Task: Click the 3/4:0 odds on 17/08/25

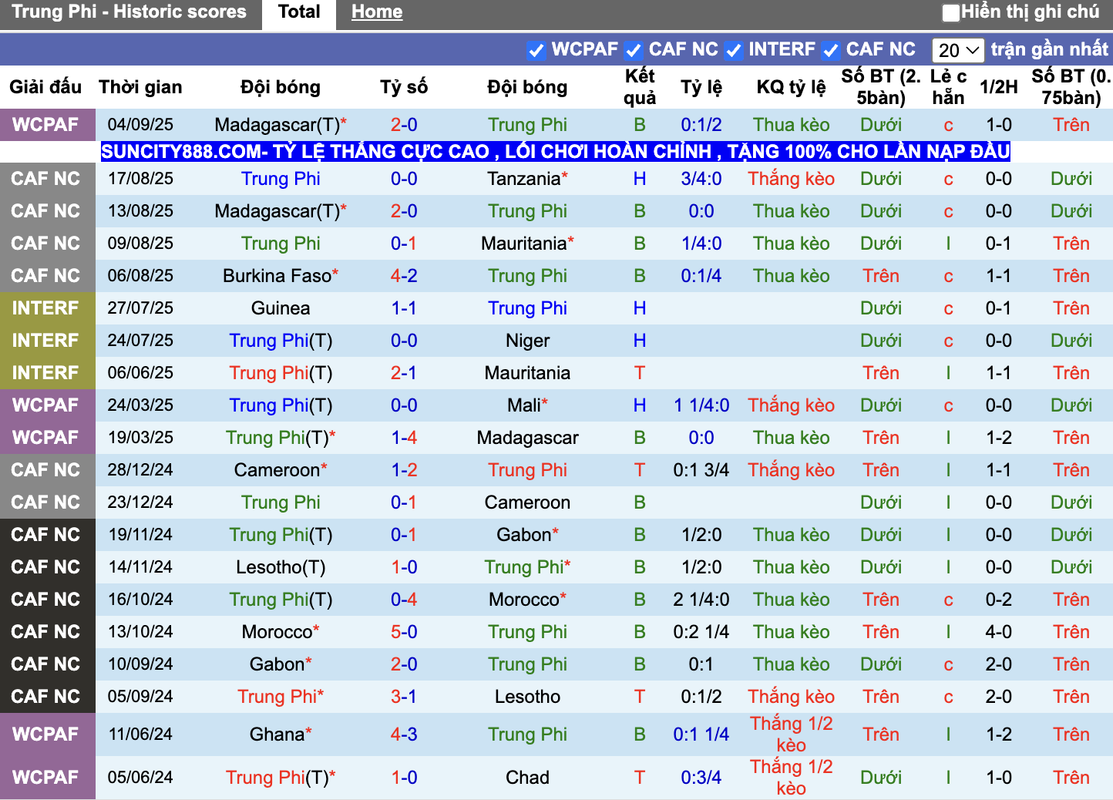Action: (x=701, y=179)
